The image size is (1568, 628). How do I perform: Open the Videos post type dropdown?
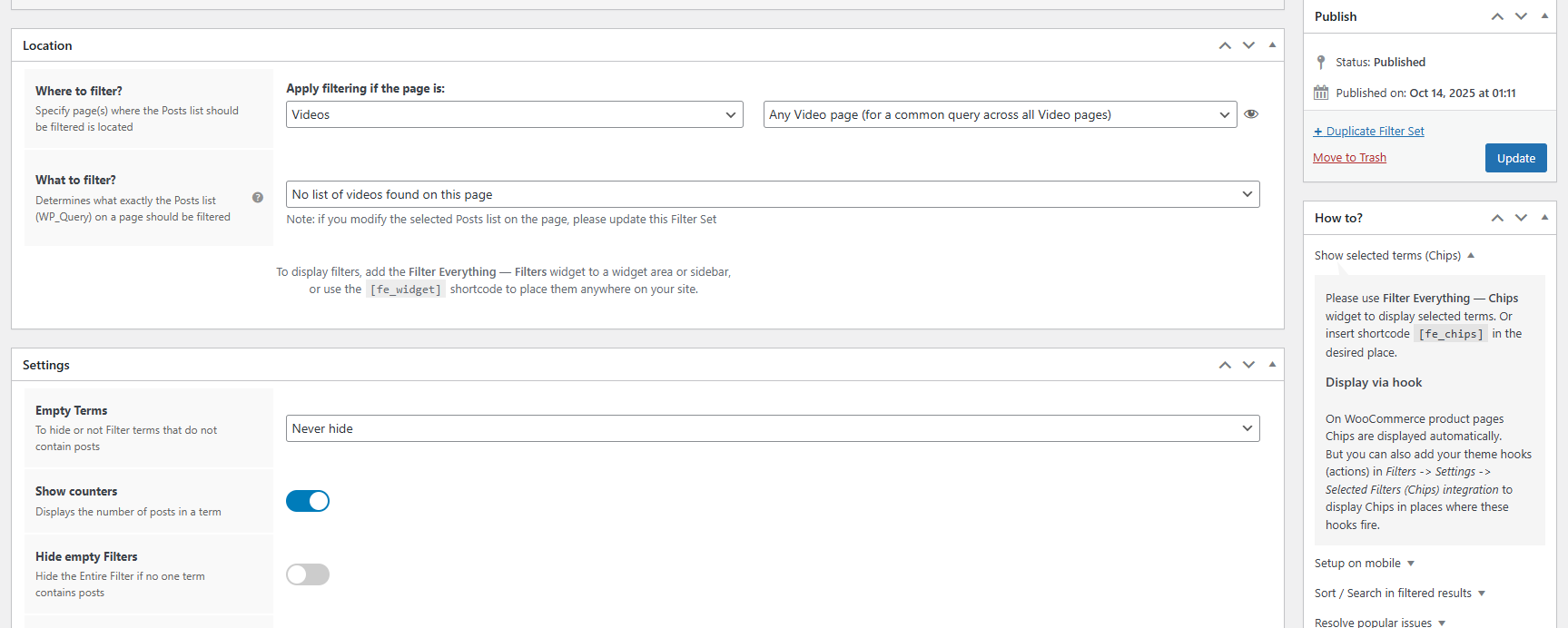coord(514,114)
